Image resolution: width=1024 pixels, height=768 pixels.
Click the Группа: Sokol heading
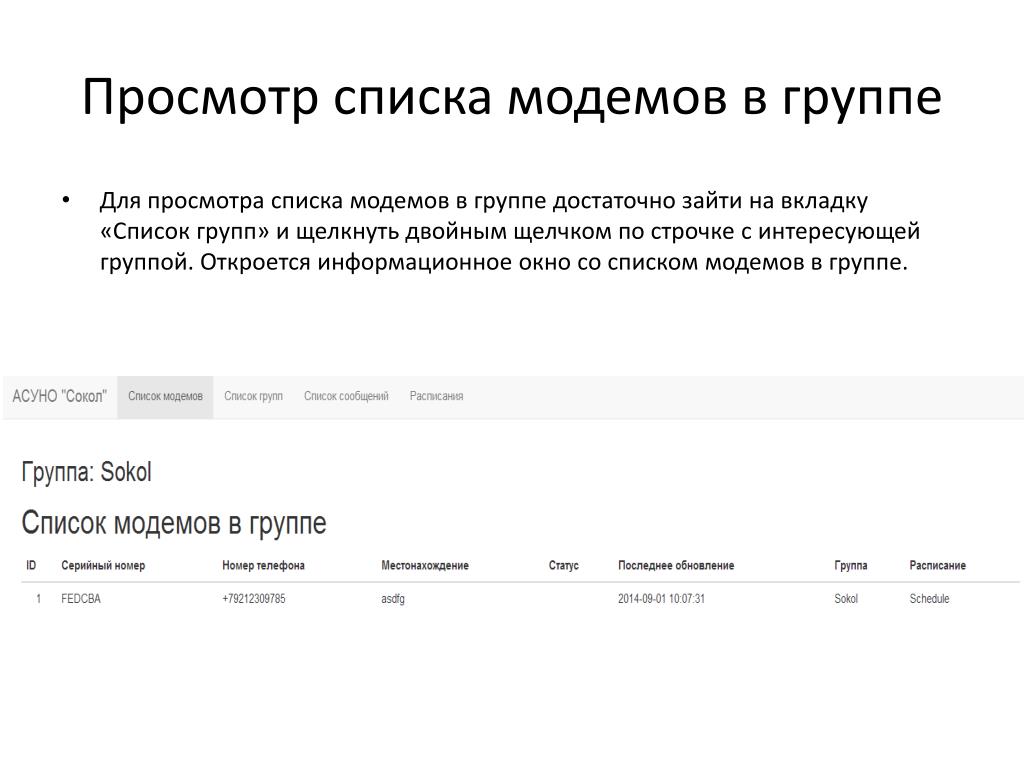pos(86,472)
